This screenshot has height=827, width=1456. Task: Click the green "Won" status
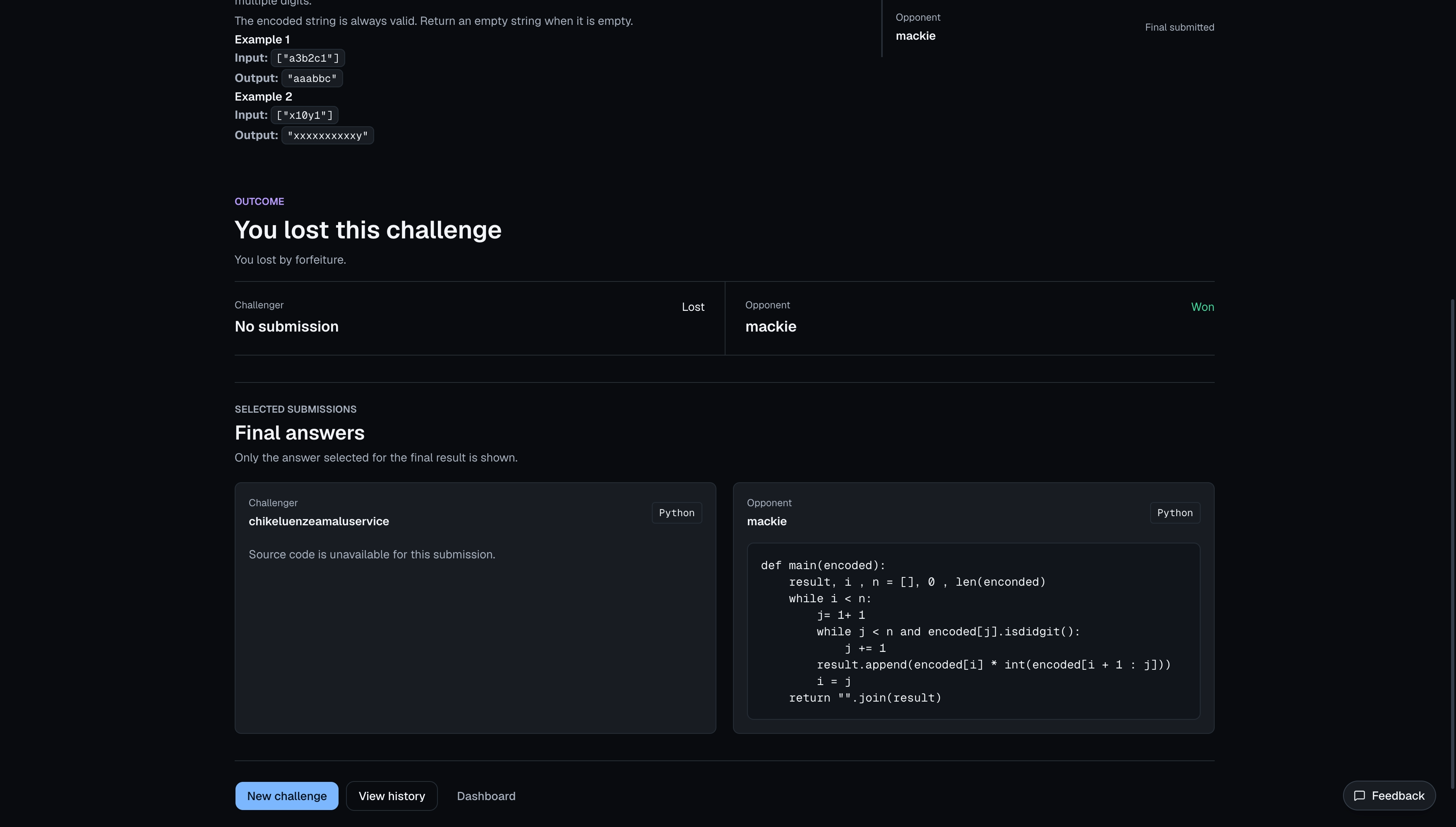1202,307
